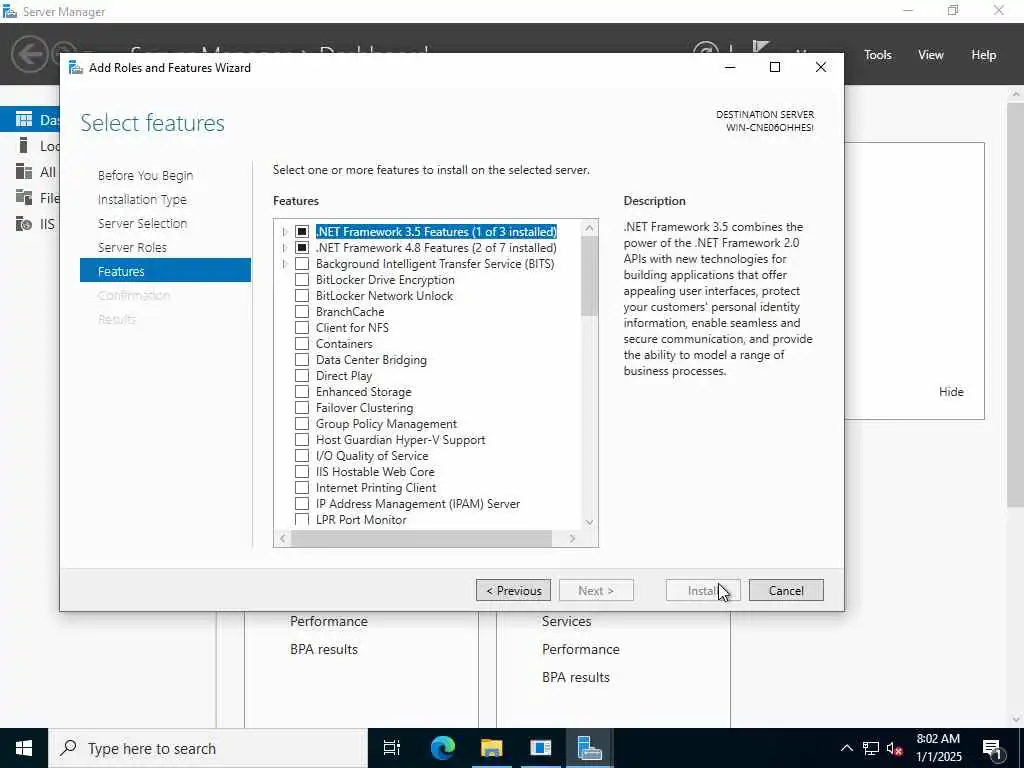Open the network status tray icon
This screenshot has width=1024, height=768.
click(871, 748)
